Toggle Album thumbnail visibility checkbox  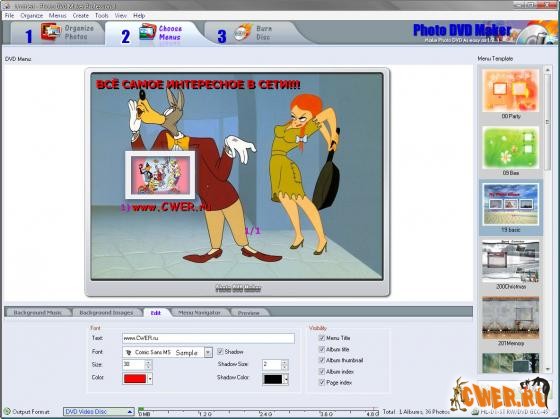click(321, 360)
